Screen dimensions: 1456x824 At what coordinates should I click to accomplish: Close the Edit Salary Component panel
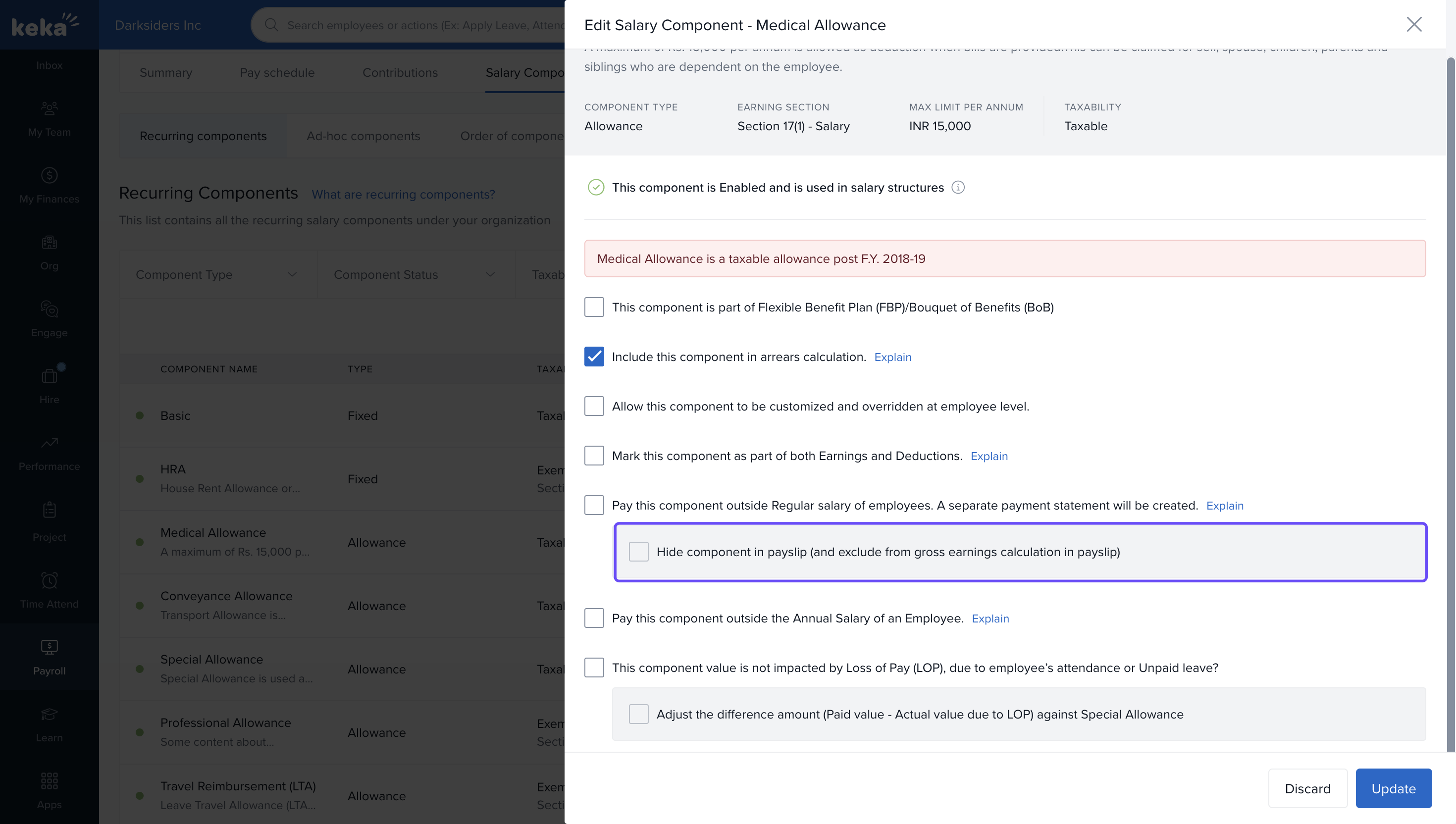(x=1413, y=24)
